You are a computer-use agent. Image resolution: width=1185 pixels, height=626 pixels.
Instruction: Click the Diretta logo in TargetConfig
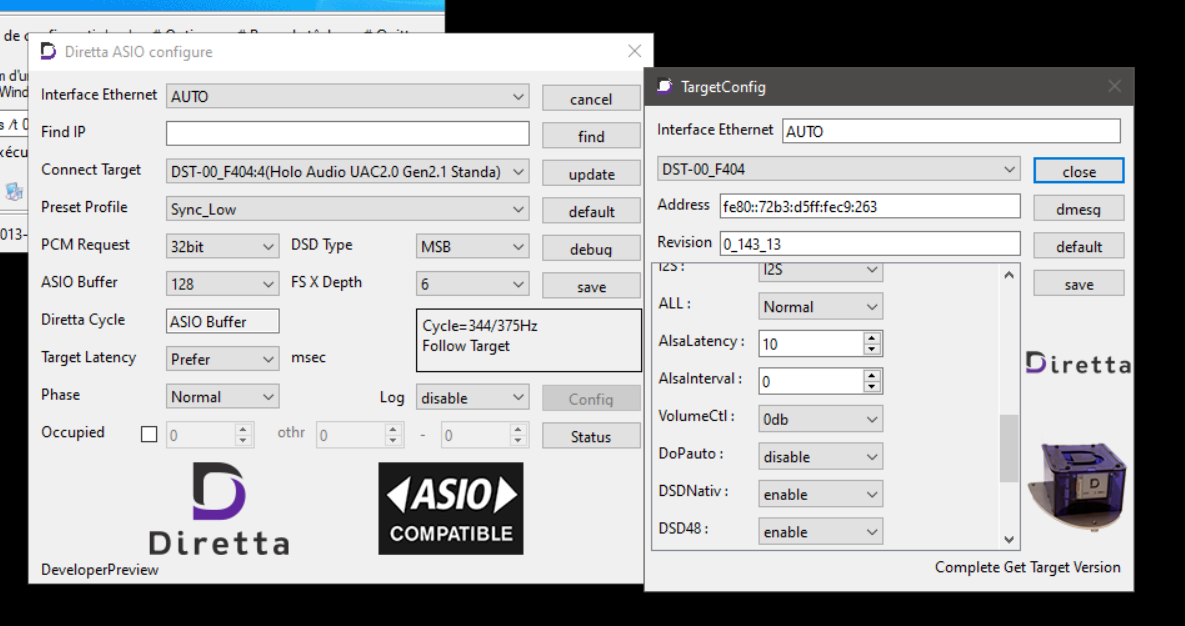1078,364
